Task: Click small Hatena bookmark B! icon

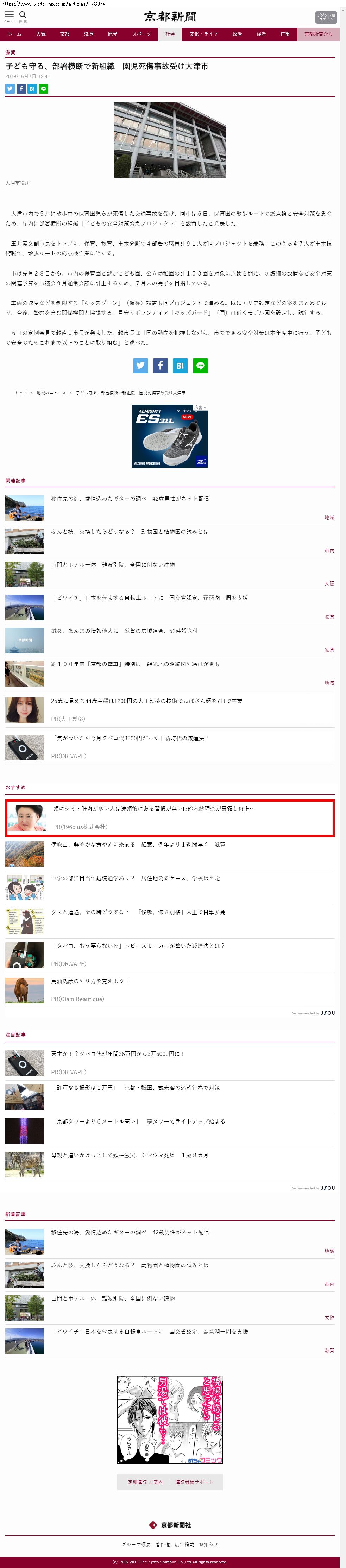Action: click(32, 89)
